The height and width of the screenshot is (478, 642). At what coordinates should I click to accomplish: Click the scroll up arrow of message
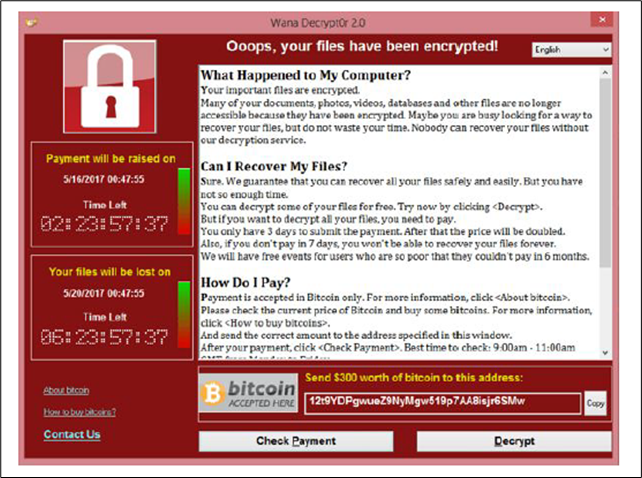(606, 73)
